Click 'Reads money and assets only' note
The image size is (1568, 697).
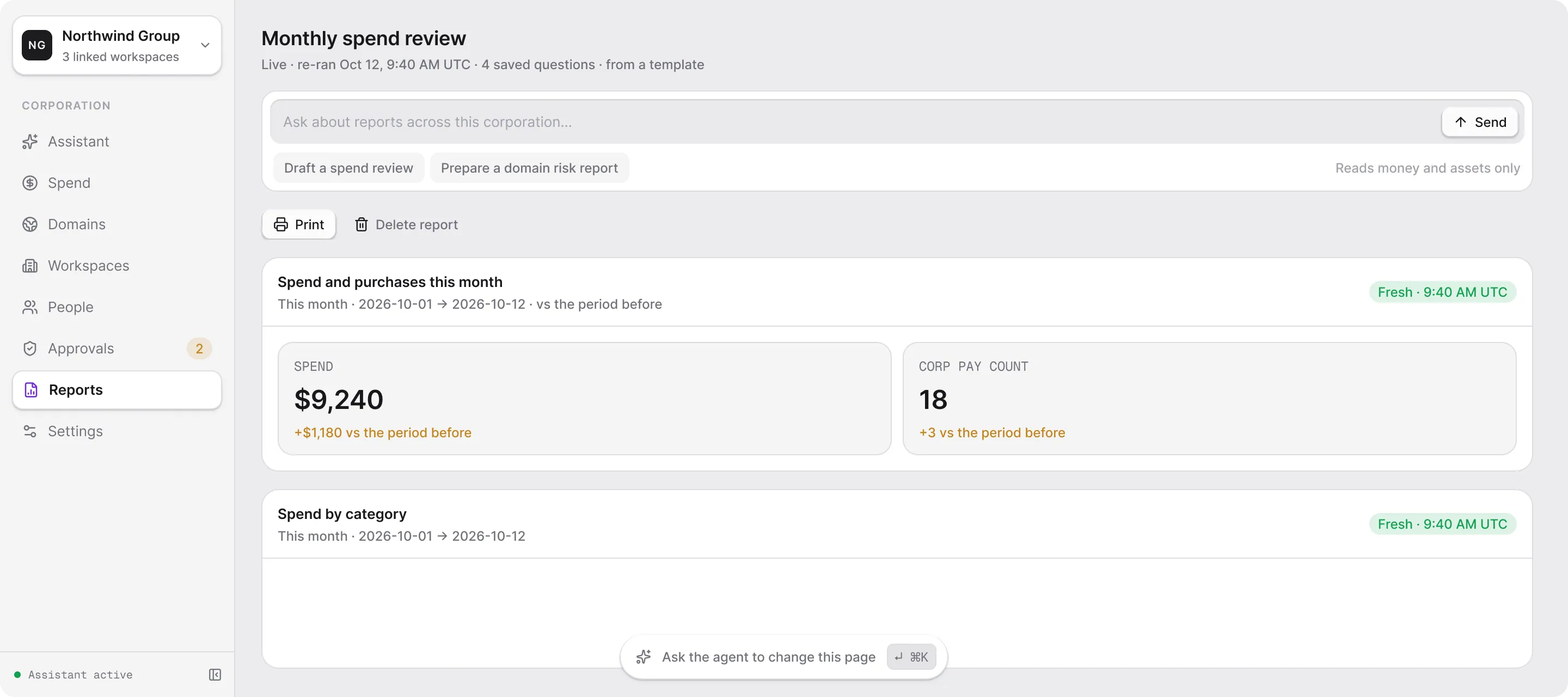1428,168
